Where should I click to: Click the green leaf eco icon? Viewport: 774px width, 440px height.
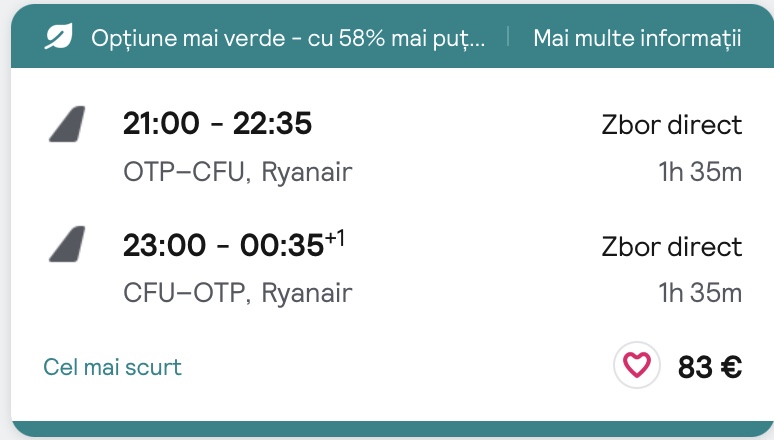(x=59, y=38)
